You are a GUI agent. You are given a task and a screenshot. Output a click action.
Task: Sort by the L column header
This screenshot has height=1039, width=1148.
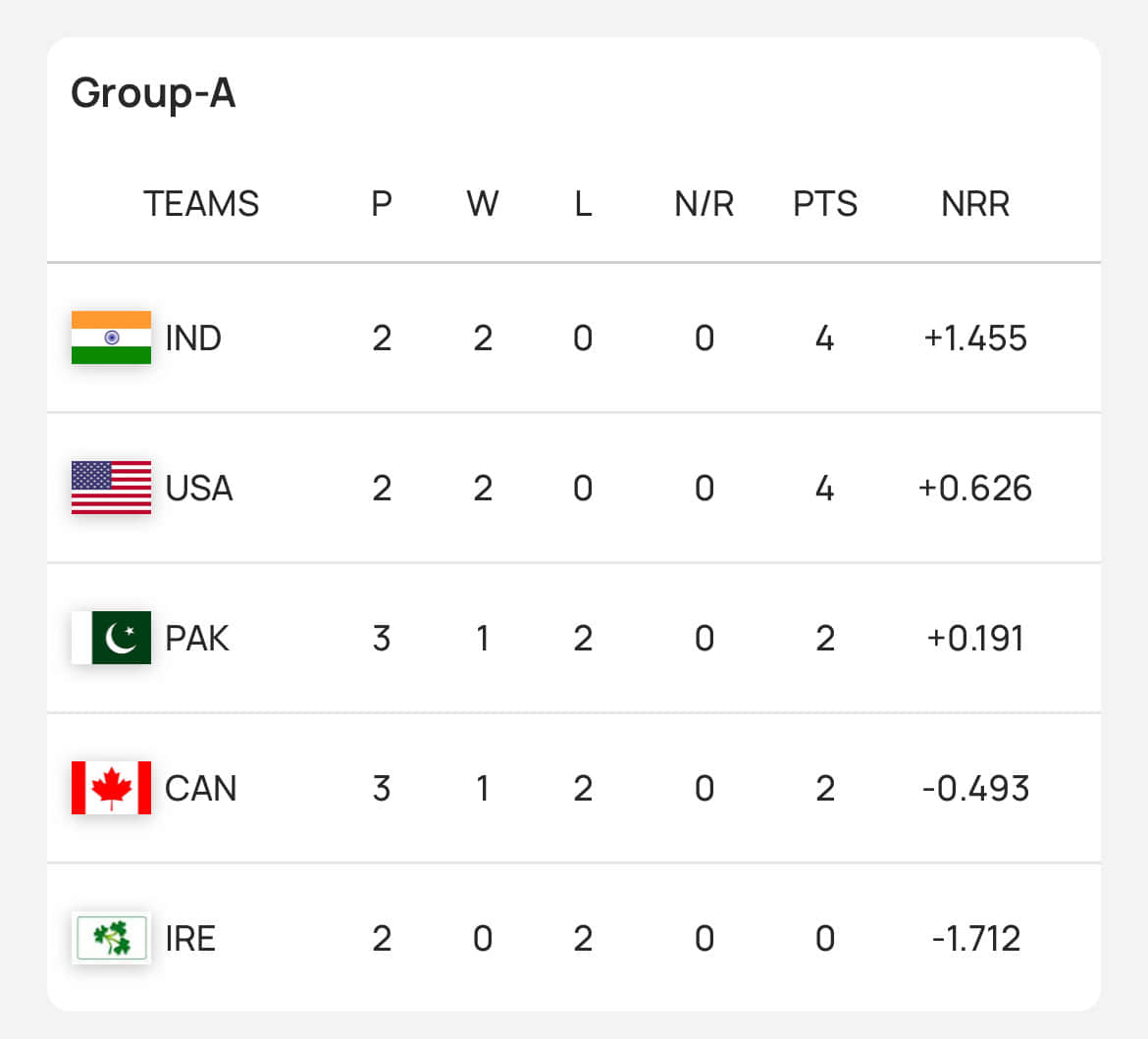coord(583,204)
